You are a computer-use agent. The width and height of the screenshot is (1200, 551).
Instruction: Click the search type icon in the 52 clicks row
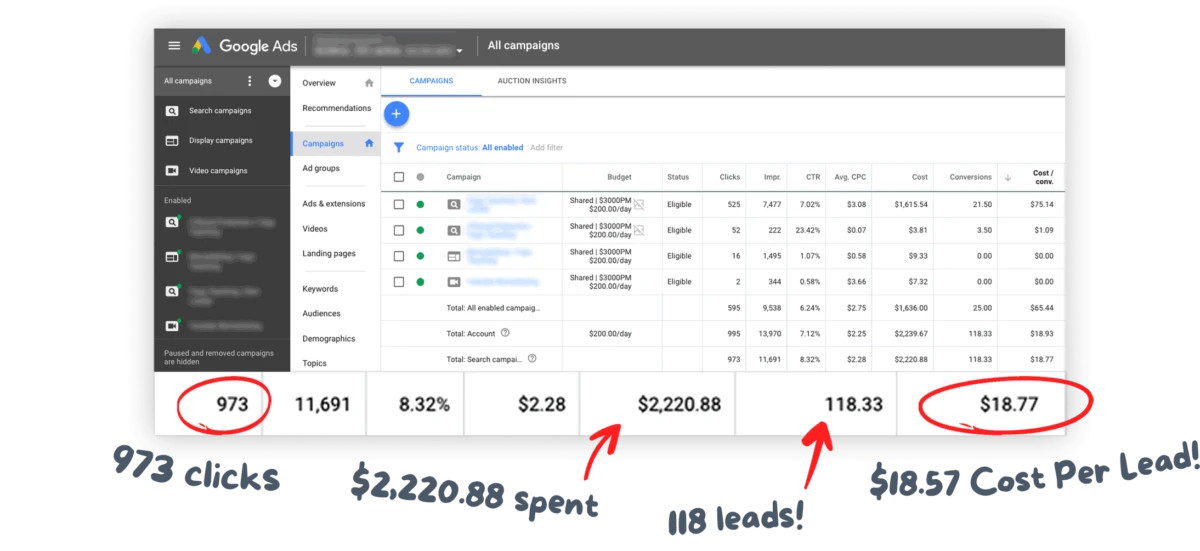453,230
